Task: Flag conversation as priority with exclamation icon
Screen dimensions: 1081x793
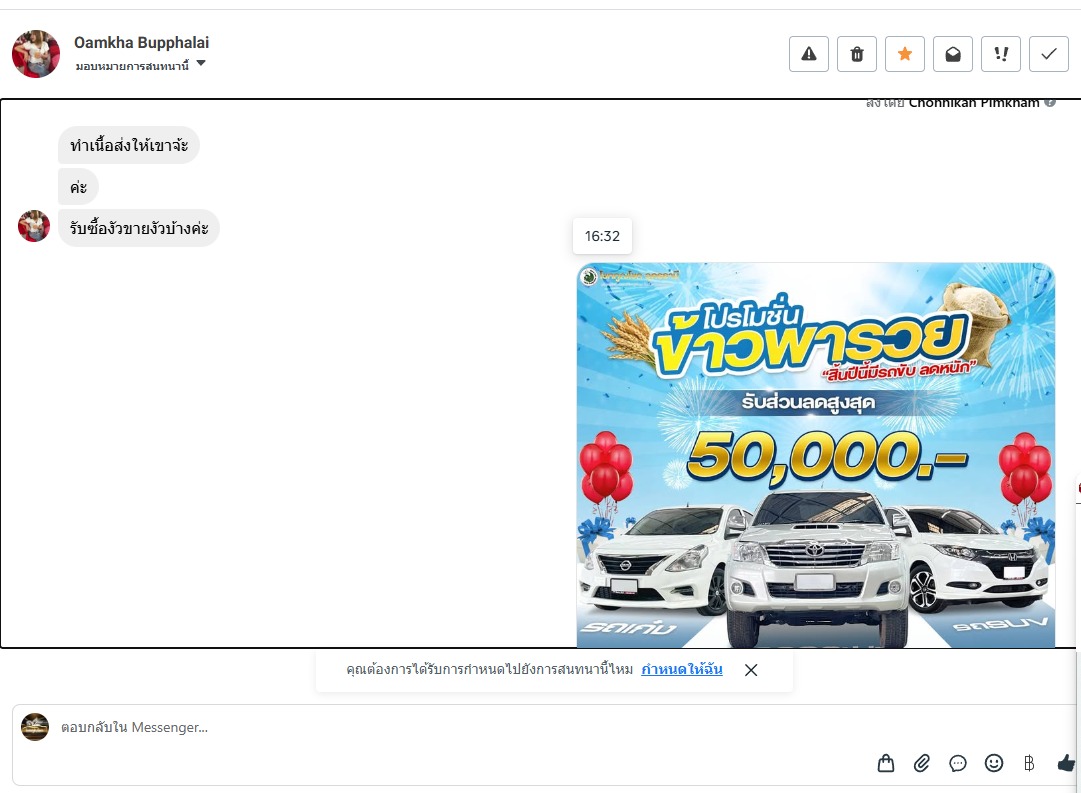Action: click(x=1001, y=54)
